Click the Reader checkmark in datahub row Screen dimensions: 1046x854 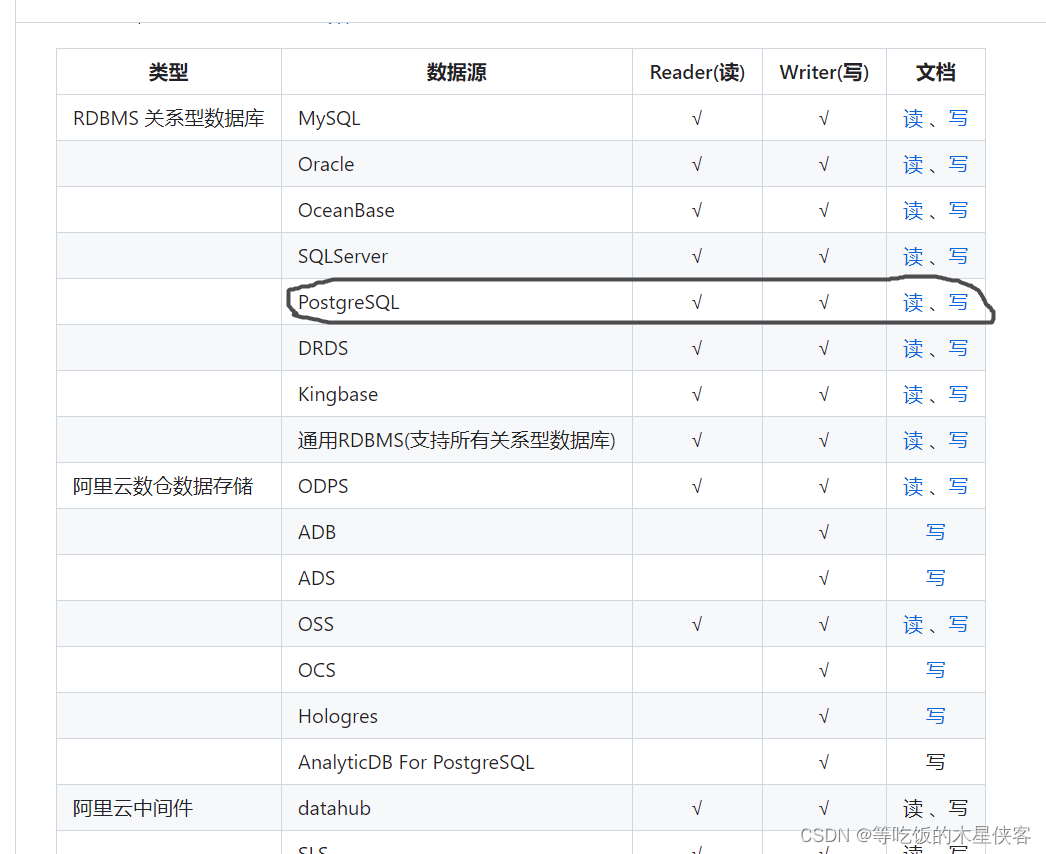(x=697, y=809)
